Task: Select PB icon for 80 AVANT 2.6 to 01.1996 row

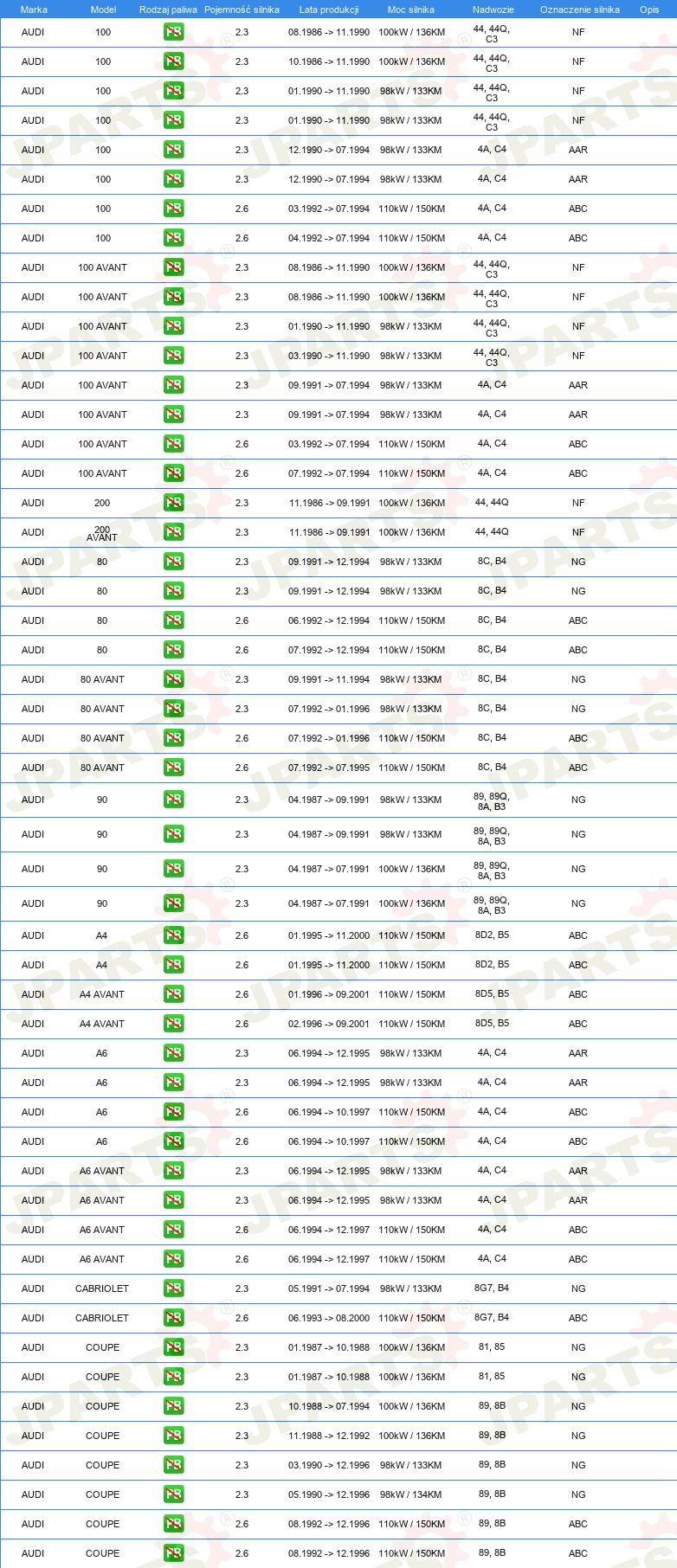Action: click(173, 738)
